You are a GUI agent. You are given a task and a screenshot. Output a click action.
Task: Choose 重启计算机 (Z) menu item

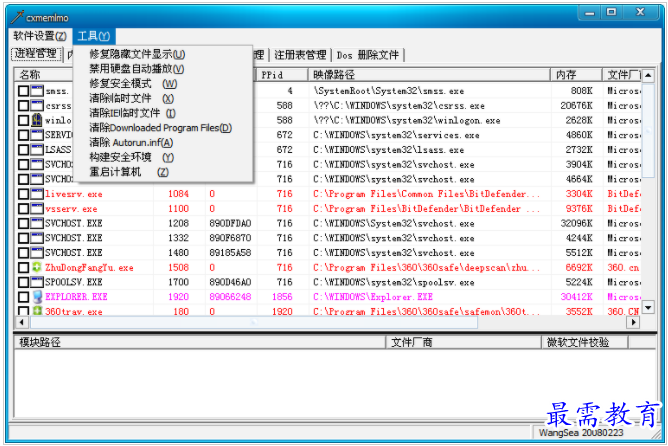pyautogui.click(x=129, y=172)
